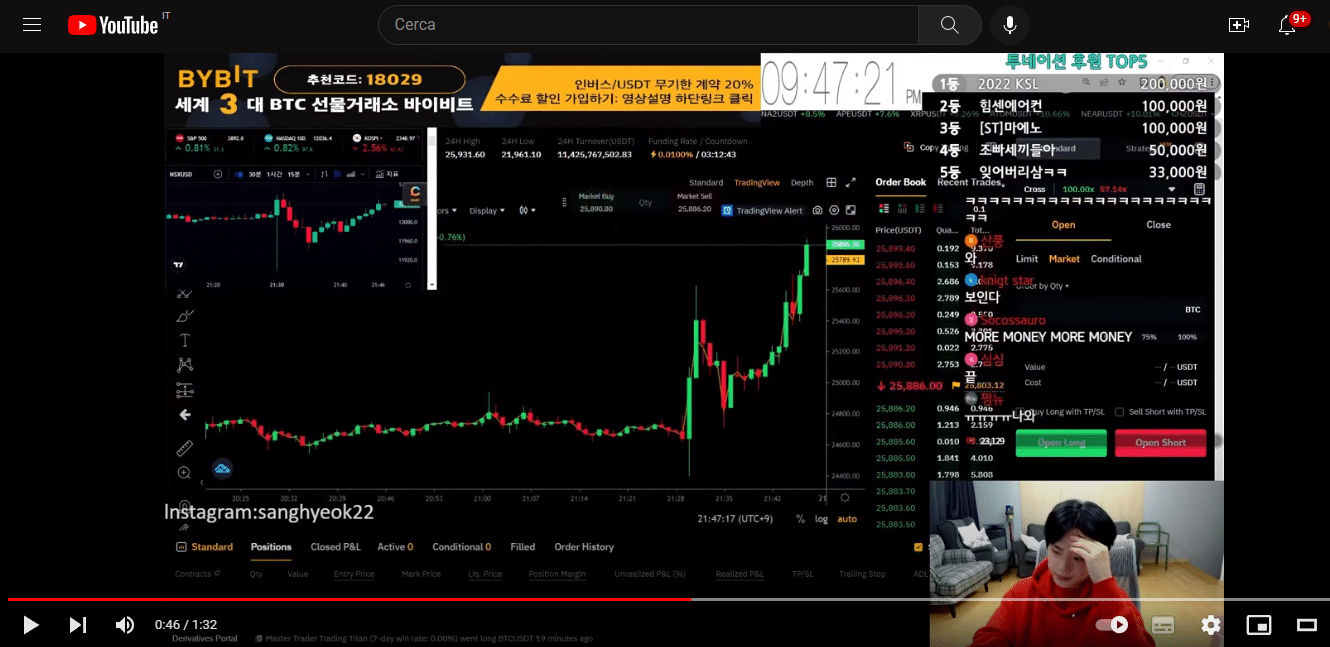Open notifications bell with 9+ badge

point(1289,25)
